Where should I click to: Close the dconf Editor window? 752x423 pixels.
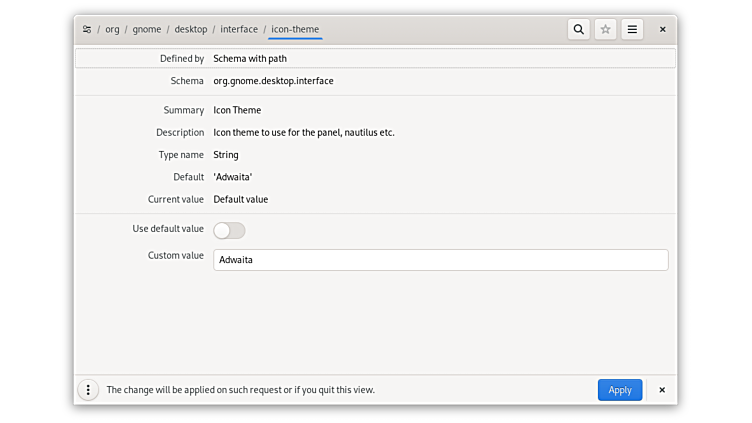point(662,30)
